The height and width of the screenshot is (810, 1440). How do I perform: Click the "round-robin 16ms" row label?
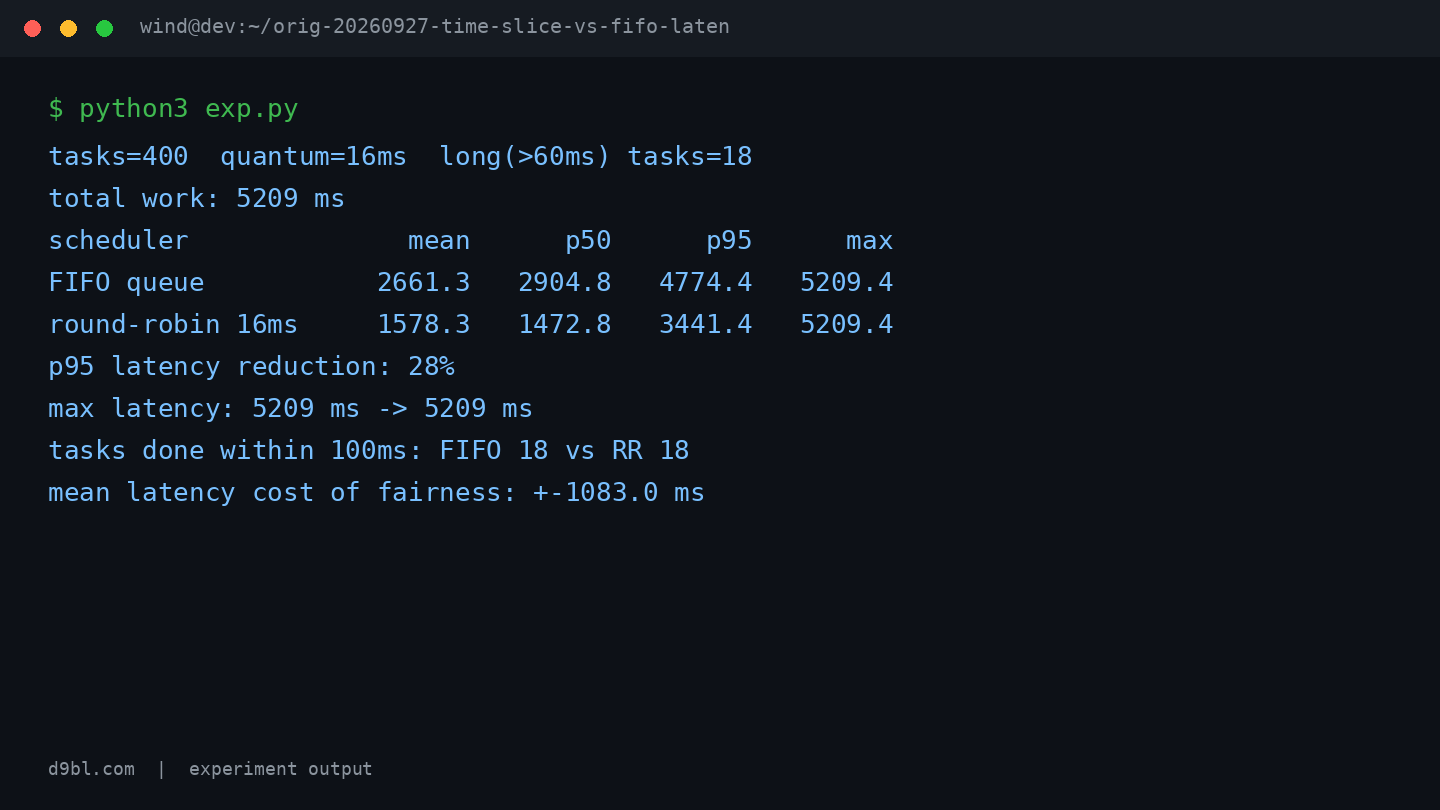173,325
